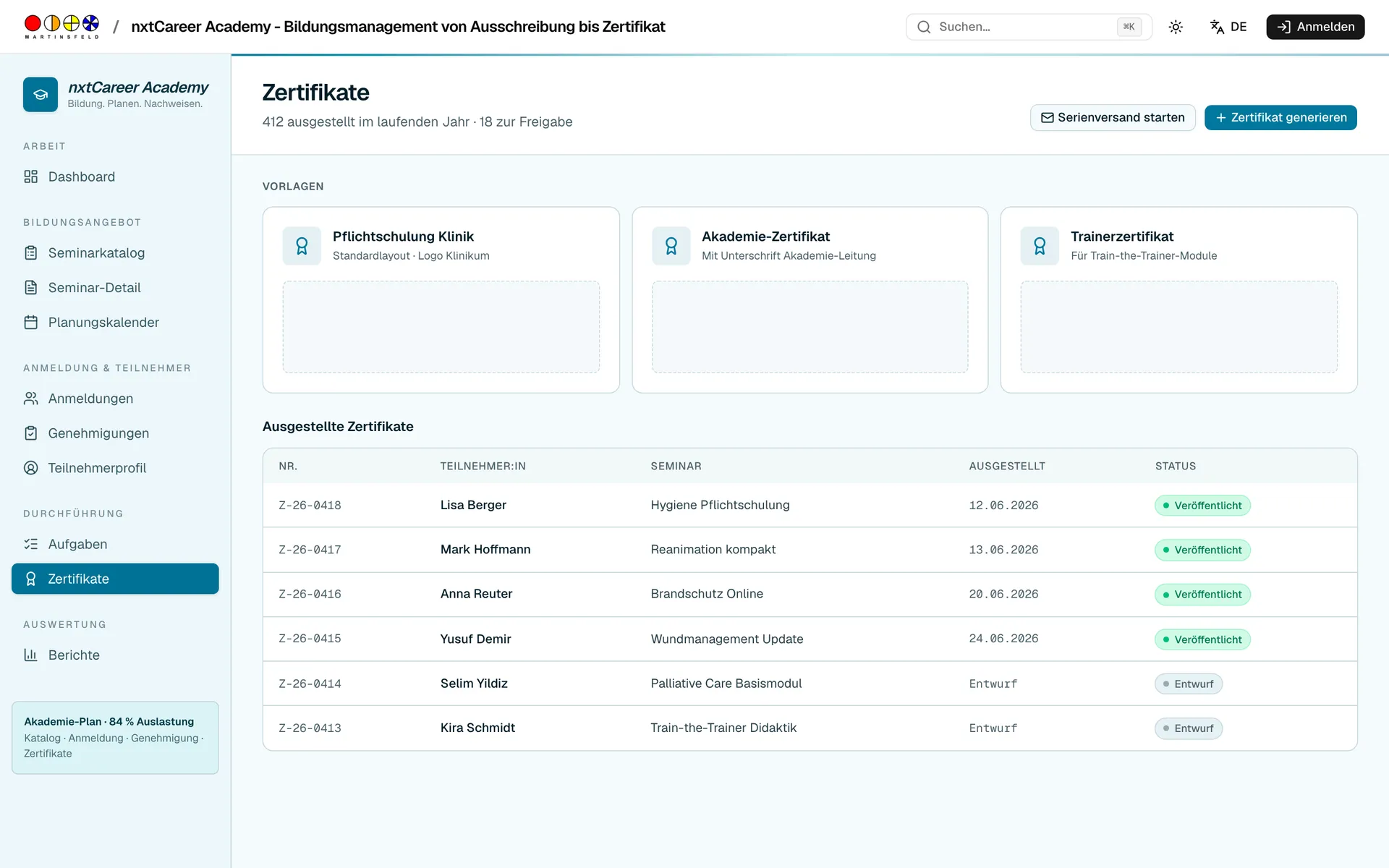The width and height of the screenshot is (1389, 868).
Task: Focus the Suchen search field
Action: [1028, 27]
